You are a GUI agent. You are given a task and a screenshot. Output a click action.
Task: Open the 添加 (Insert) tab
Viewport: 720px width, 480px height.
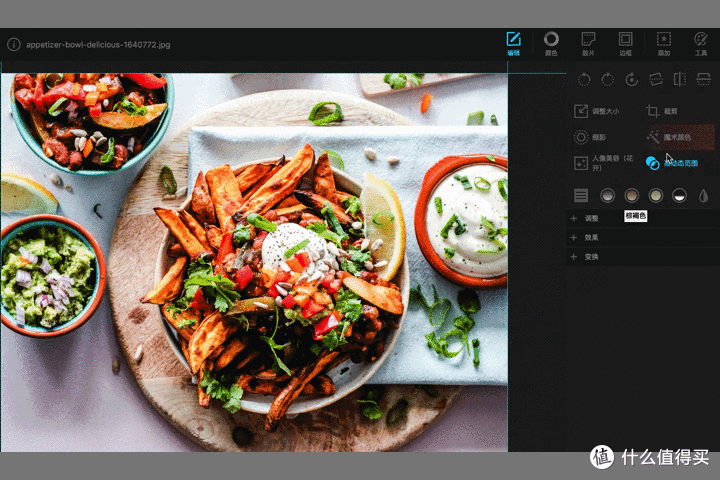664,44
